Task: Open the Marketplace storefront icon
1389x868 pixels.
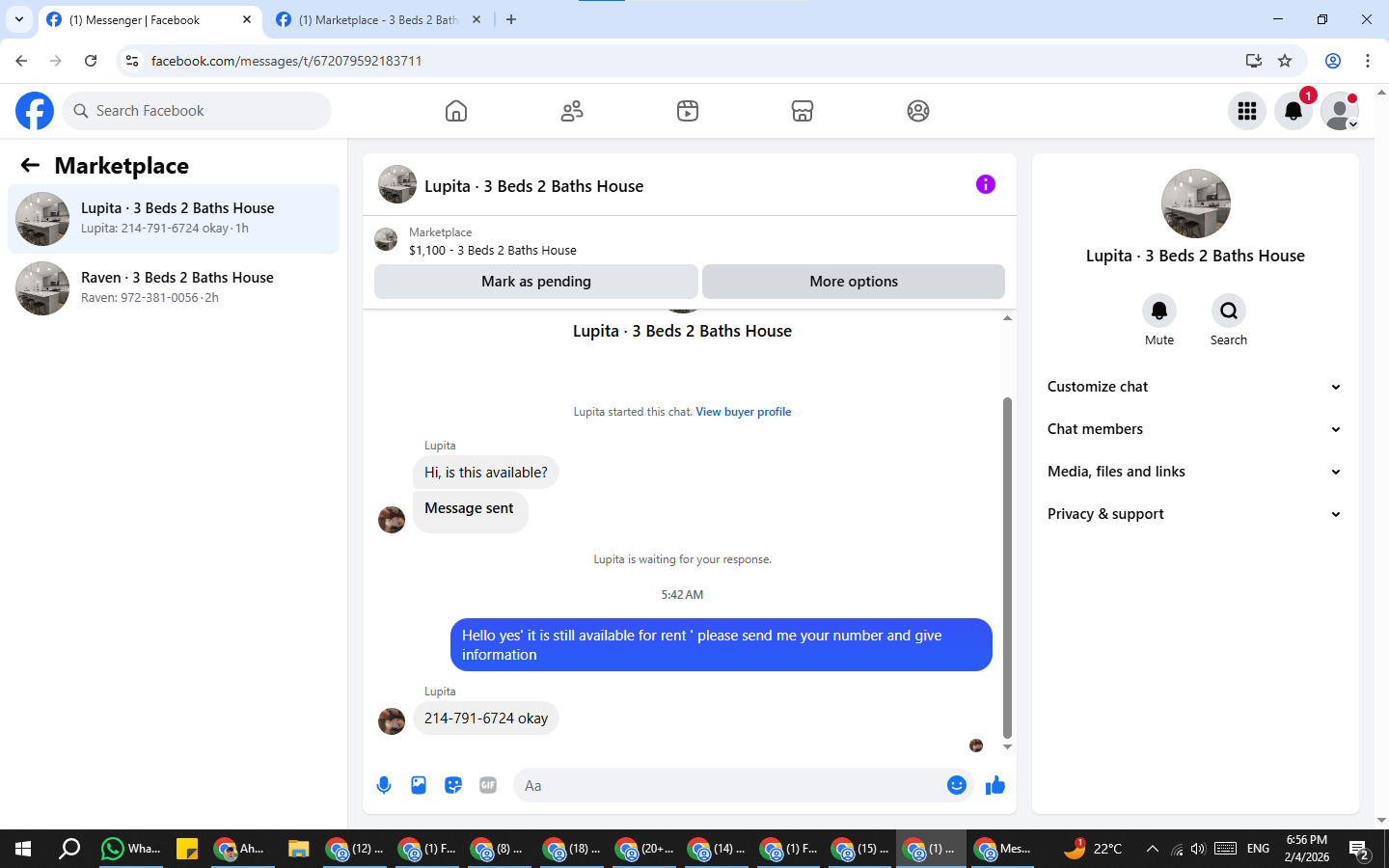Action: click(803, 111)
